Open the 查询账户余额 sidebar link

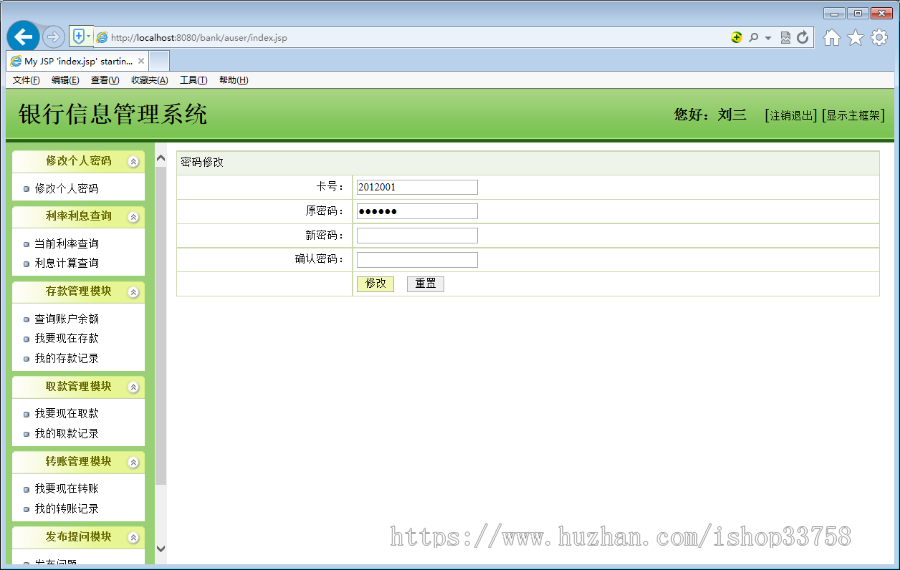67,319
